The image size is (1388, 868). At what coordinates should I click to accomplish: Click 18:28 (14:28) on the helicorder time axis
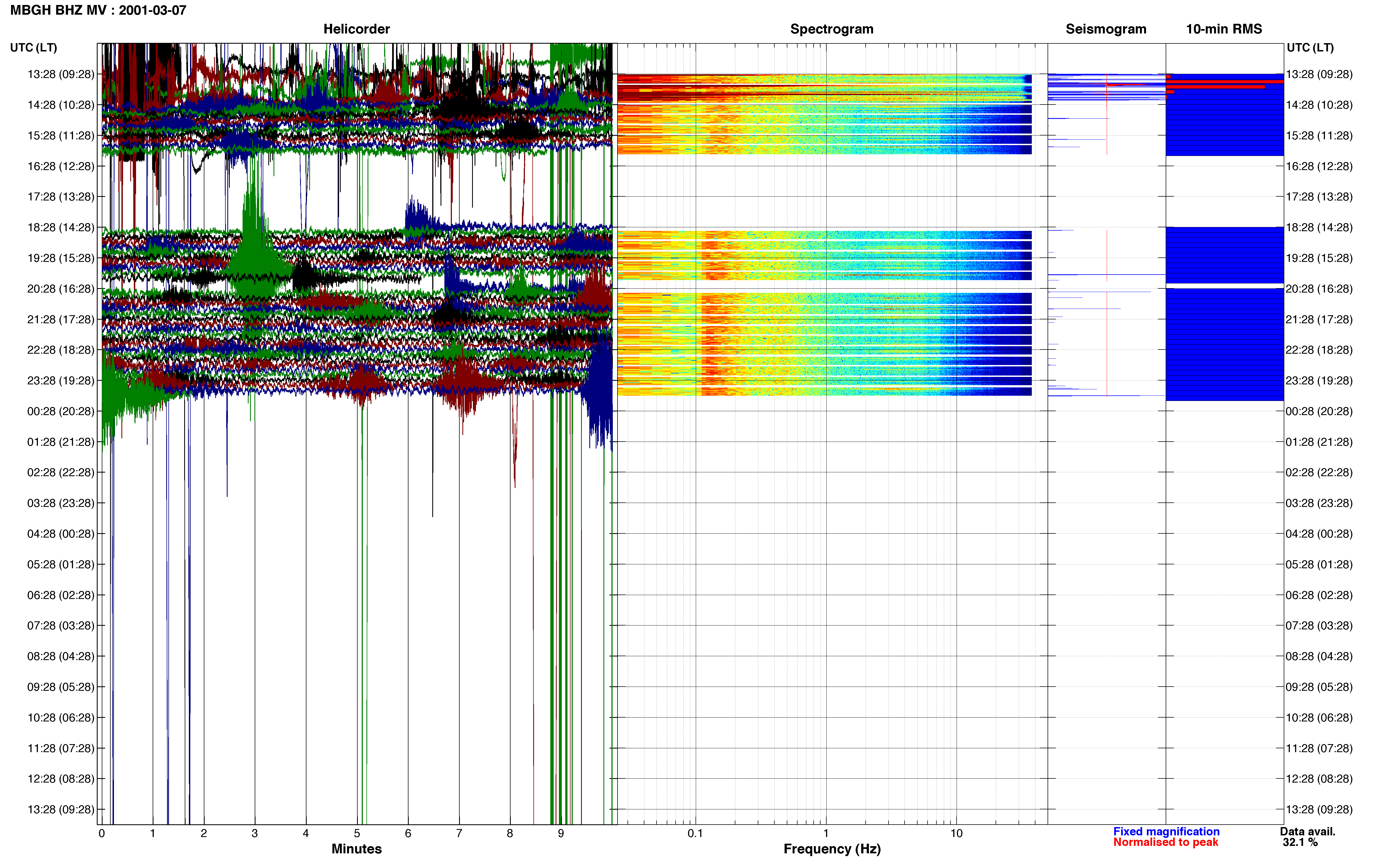click(61, 227)
